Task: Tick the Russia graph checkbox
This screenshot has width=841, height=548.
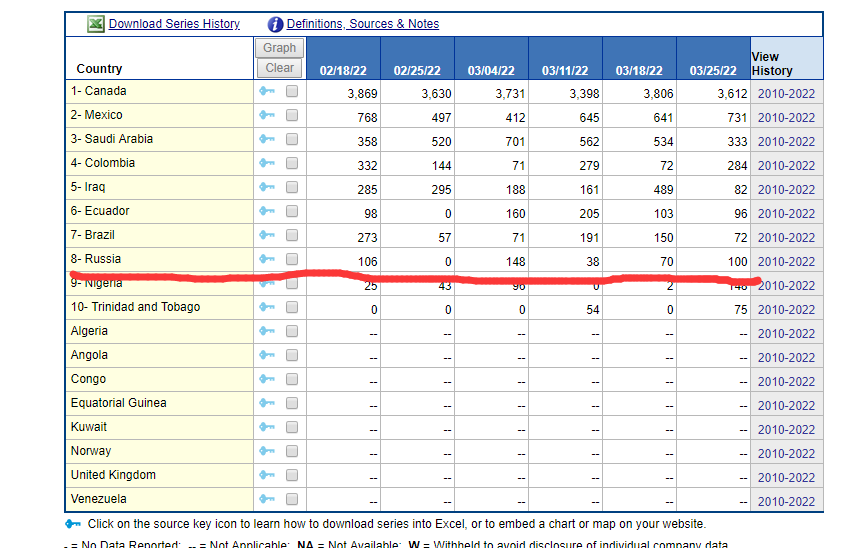Action: point(292,259)
